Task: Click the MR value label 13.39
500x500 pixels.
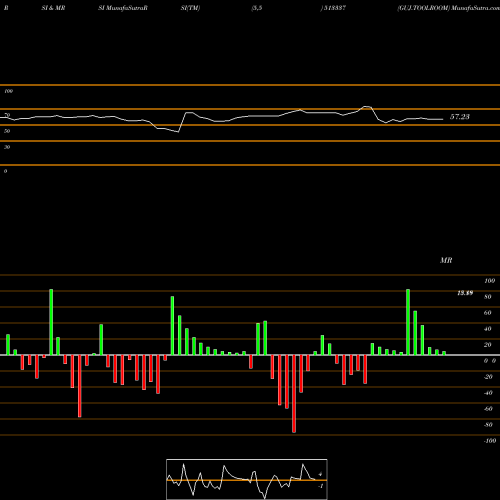Action: tap(465, 293)
